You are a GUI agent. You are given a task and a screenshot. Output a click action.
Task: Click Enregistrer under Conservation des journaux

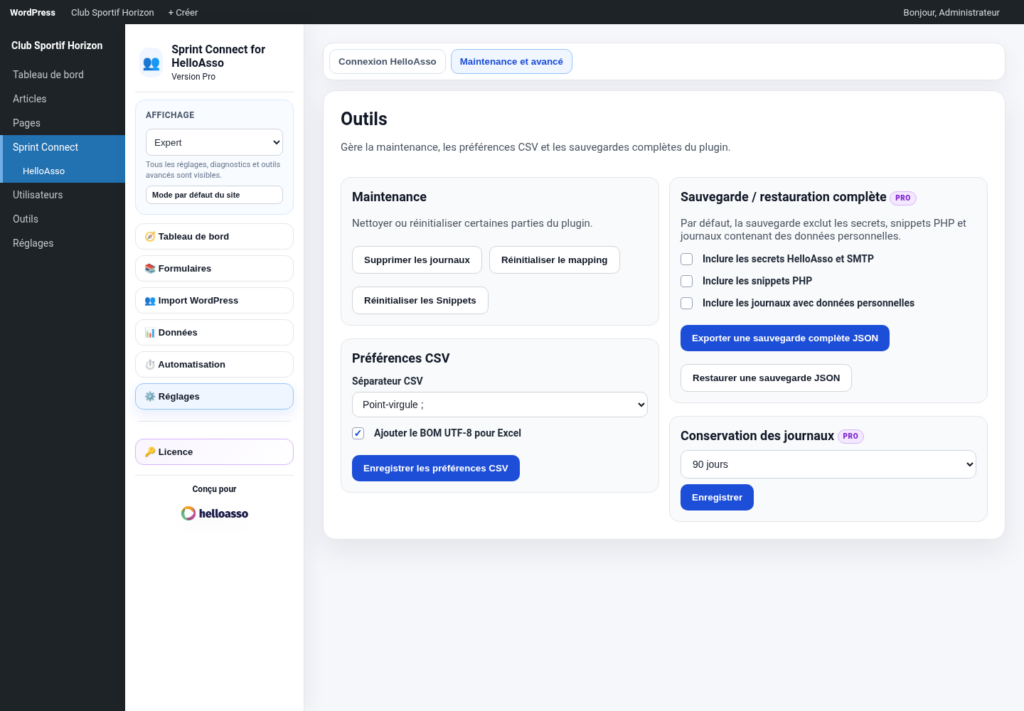coord(717,498)
